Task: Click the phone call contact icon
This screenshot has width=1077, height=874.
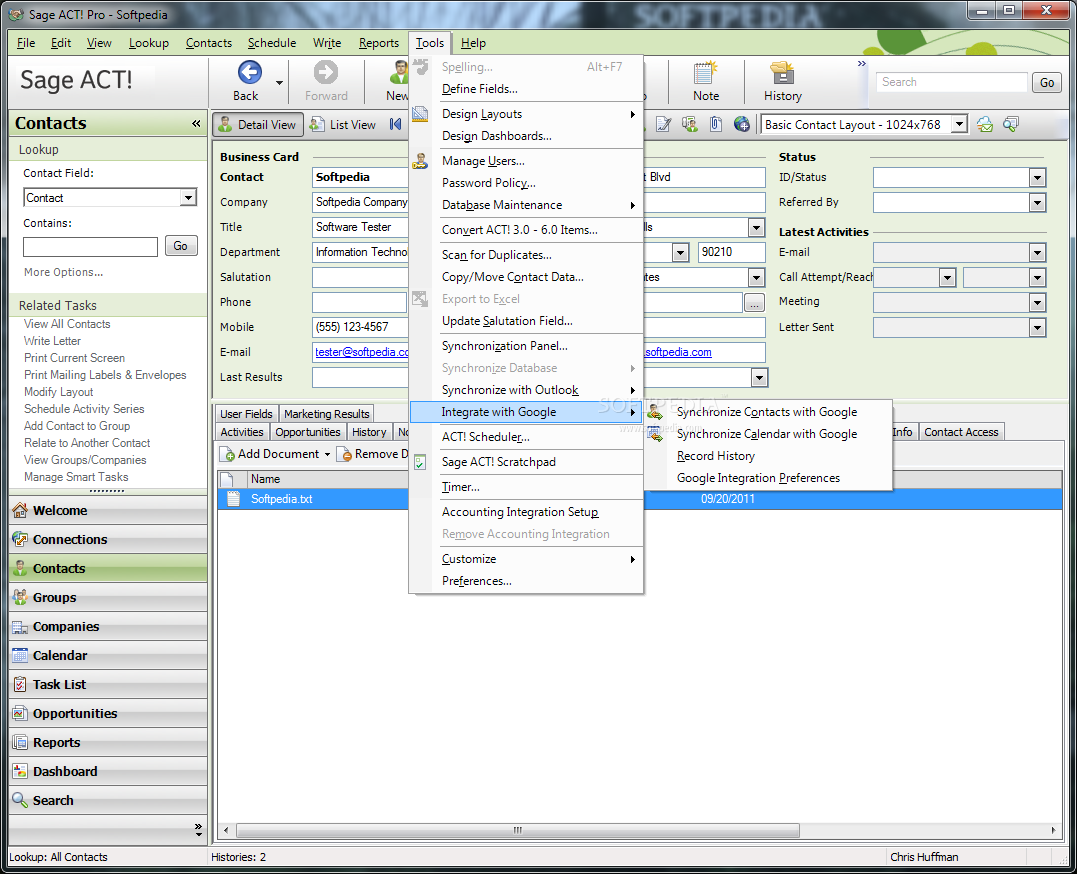Action: 689,124
